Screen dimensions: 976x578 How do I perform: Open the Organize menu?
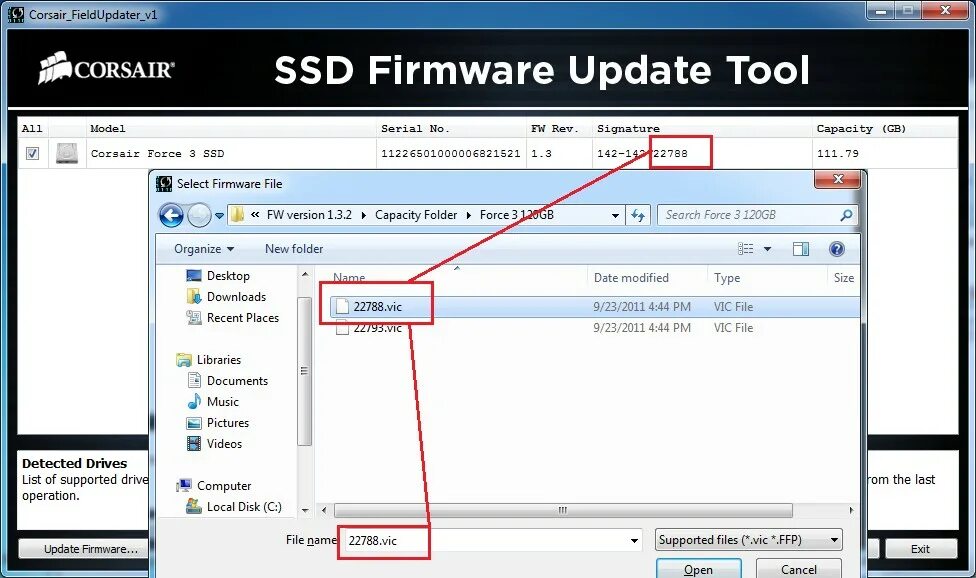204,249
